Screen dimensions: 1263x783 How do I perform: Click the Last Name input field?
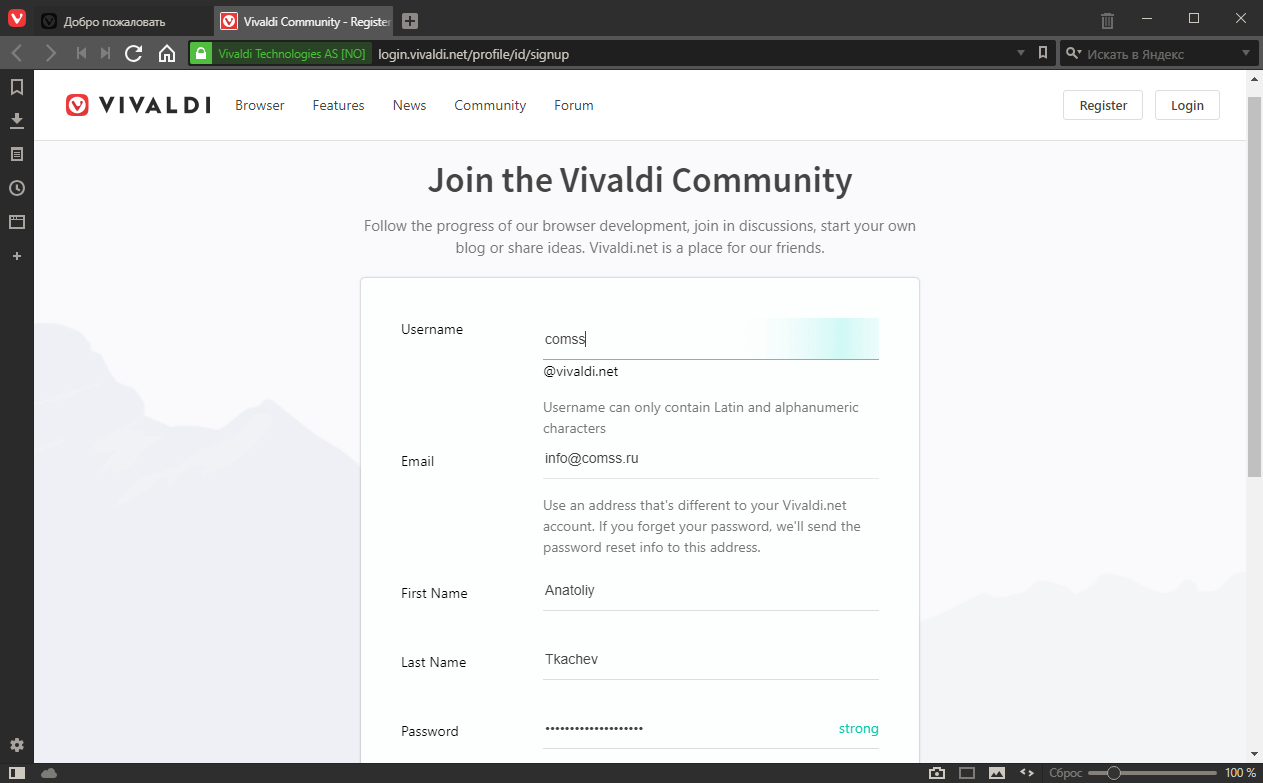pyautogui.click(x=711, y=660)
